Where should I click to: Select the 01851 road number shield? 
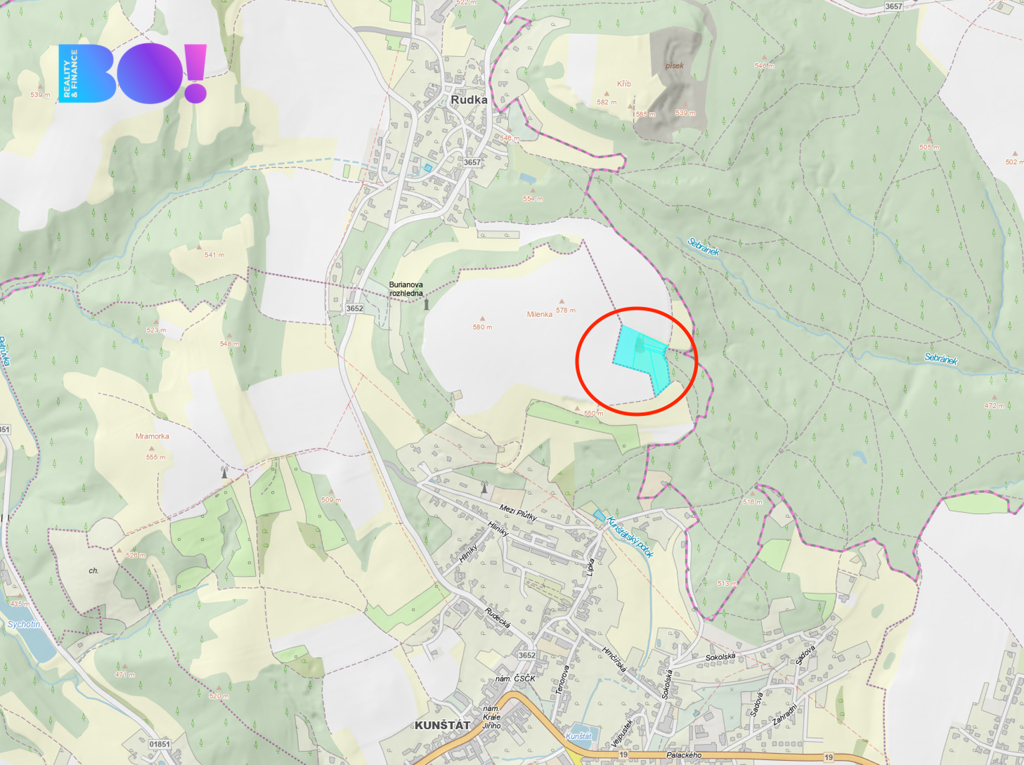pyautogui.click(x=159, y=744)
